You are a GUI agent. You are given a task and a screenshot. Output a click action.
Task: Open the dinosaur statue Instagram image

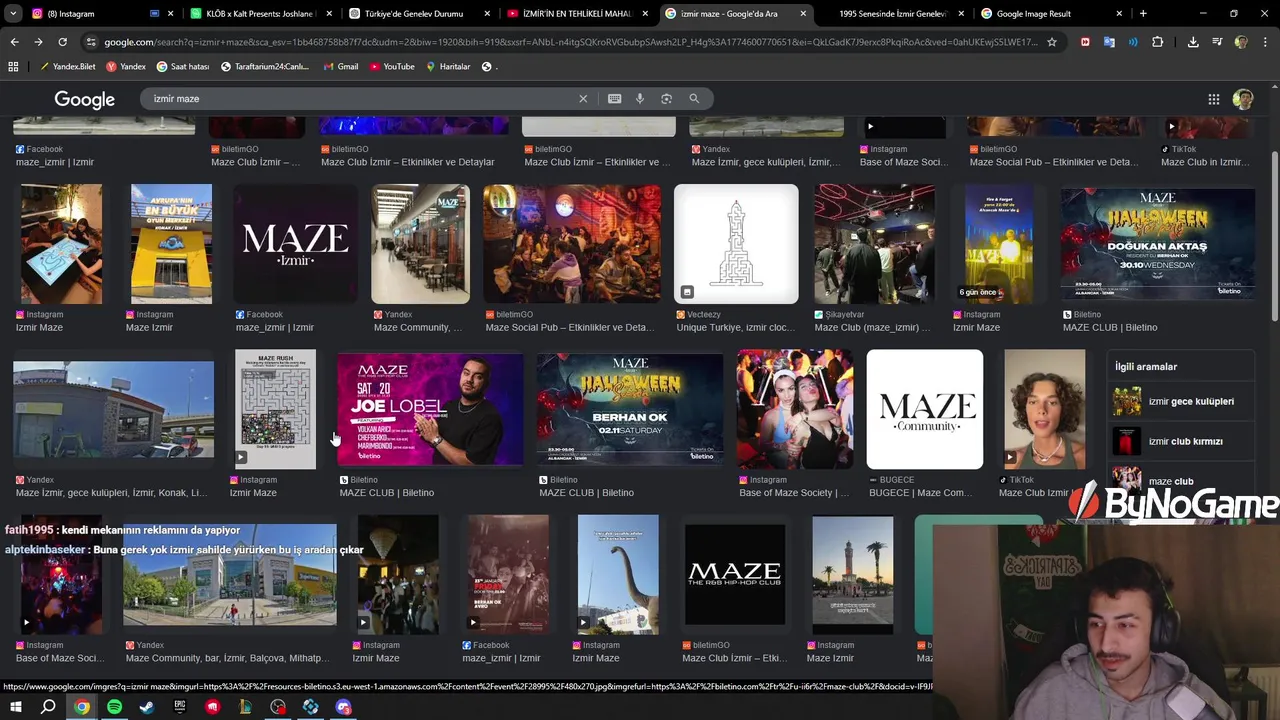tap(618, 575)
